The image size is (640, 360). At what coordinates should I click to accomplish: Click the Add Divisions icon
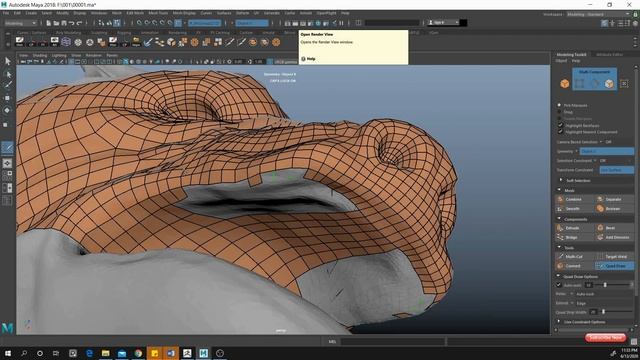click(600, 237)
